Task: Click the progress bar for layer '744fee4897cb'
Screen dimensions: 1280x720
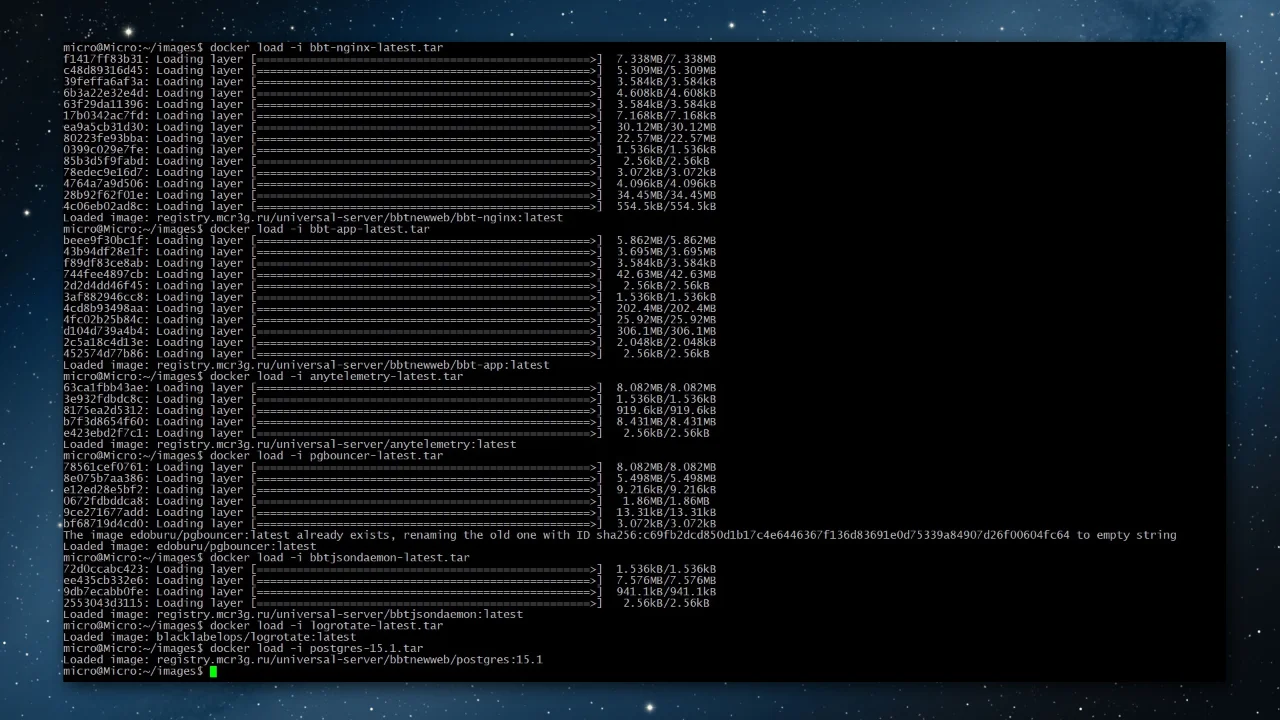Action: [426, 274]
